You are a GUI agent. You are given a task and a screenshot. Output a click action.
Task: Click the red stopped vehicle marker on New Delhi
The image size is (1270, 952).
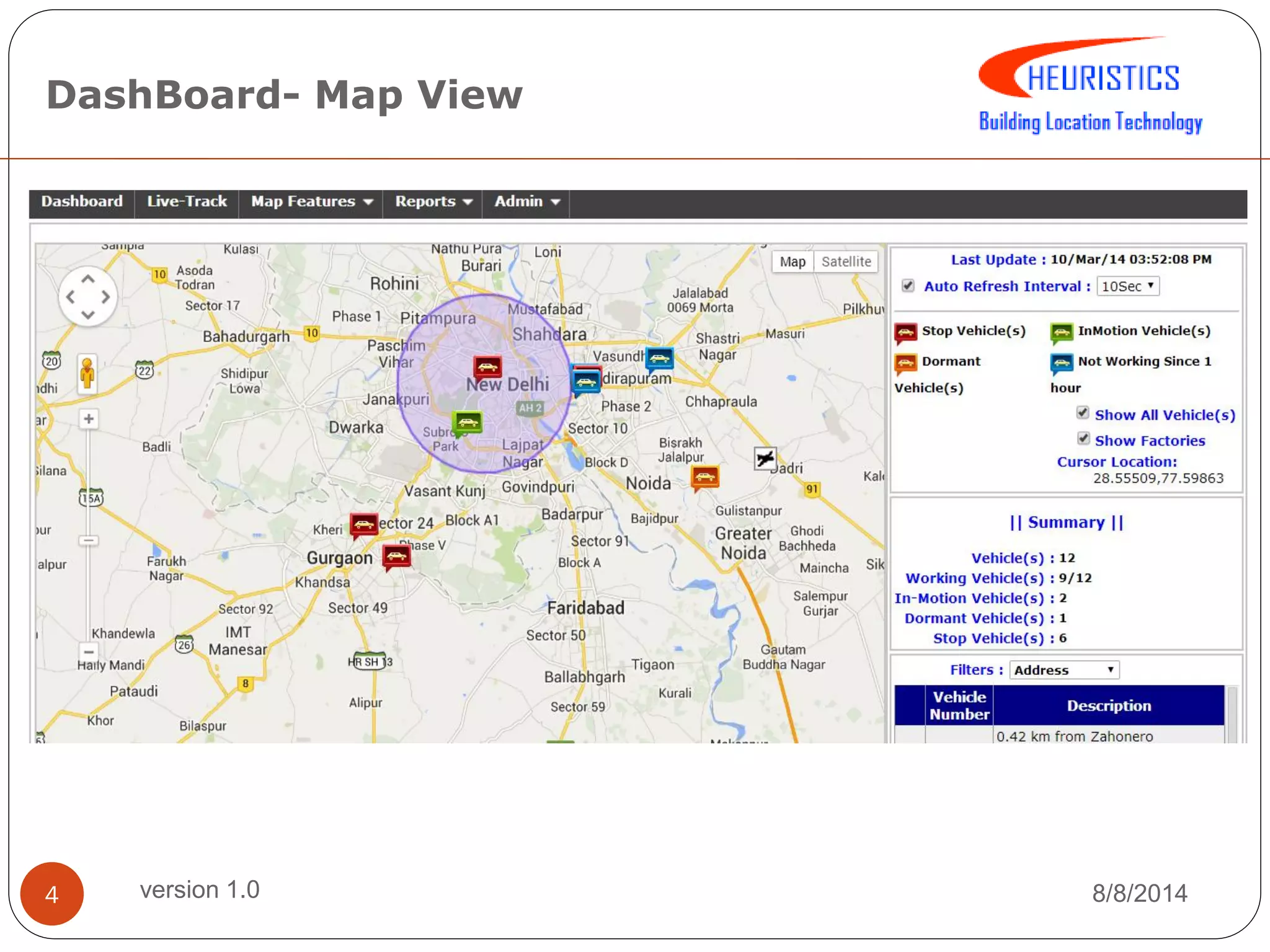click(x=487, y=366)
